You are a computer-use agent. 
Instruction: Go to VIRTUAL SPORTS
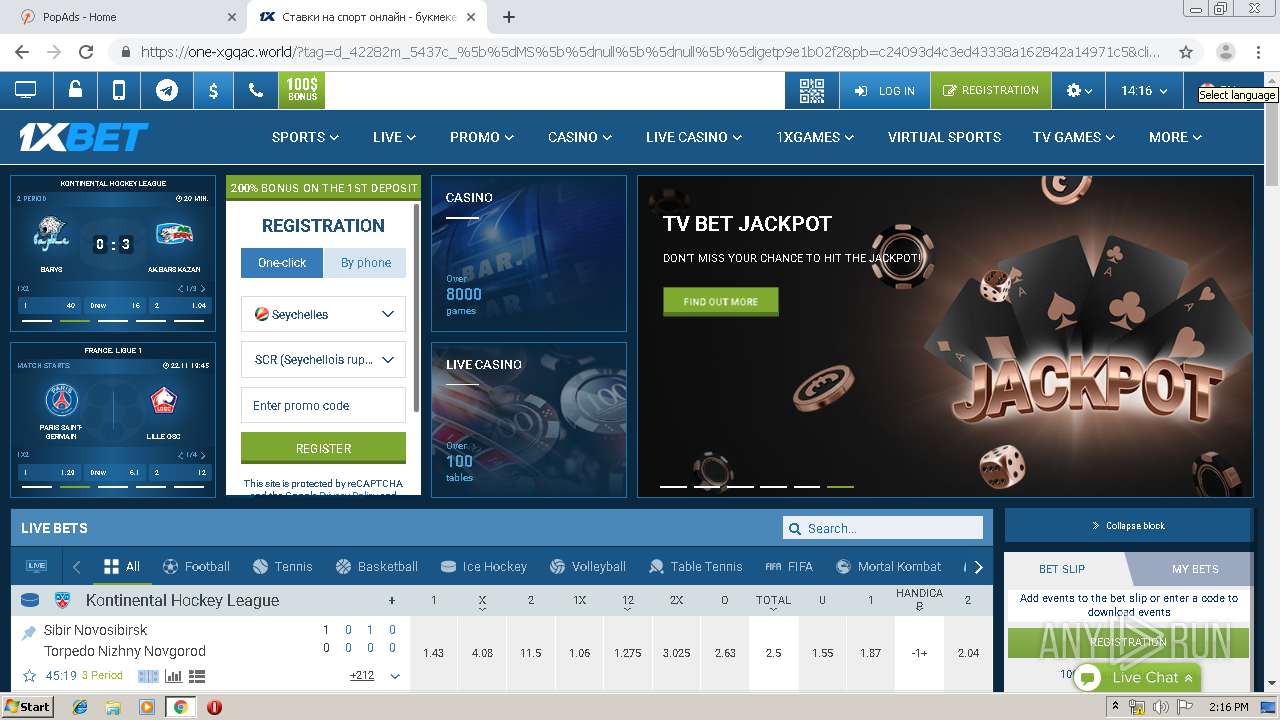pyautogui.click(x=944, y=137)
